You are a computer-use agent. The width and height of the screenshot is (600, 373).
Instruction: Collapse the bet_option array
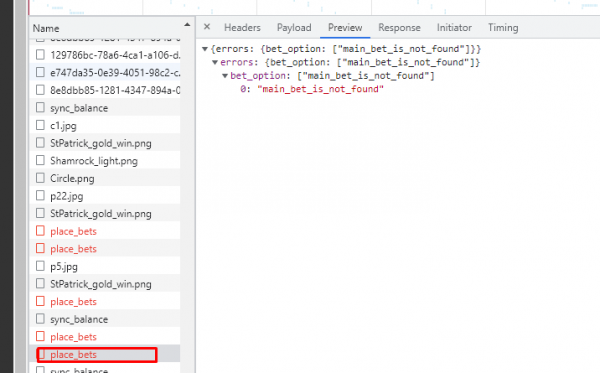pos(225,76)
